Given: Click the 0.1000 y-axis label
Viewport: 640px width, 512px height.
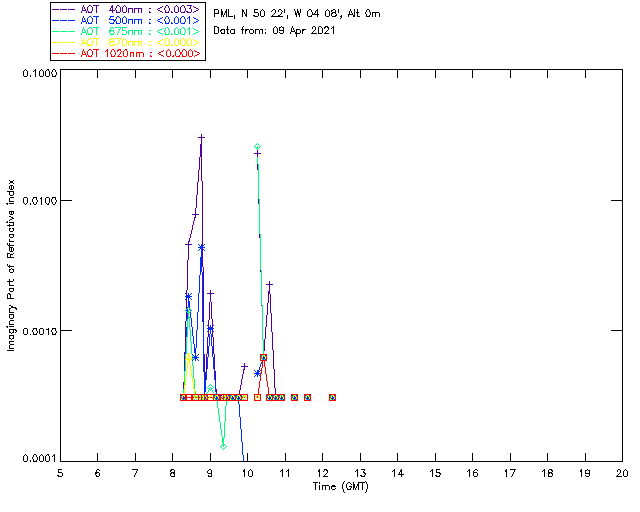Looking at the screenshot, I should pyautogui.click(x=39, y=73).
